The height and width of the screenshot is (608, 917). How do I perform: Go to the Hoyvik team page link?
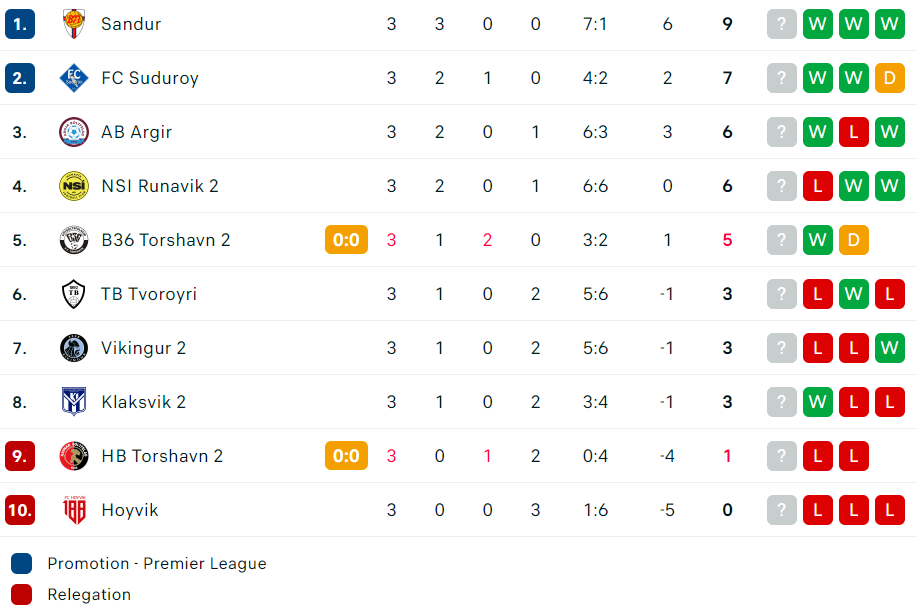(130, 510)
